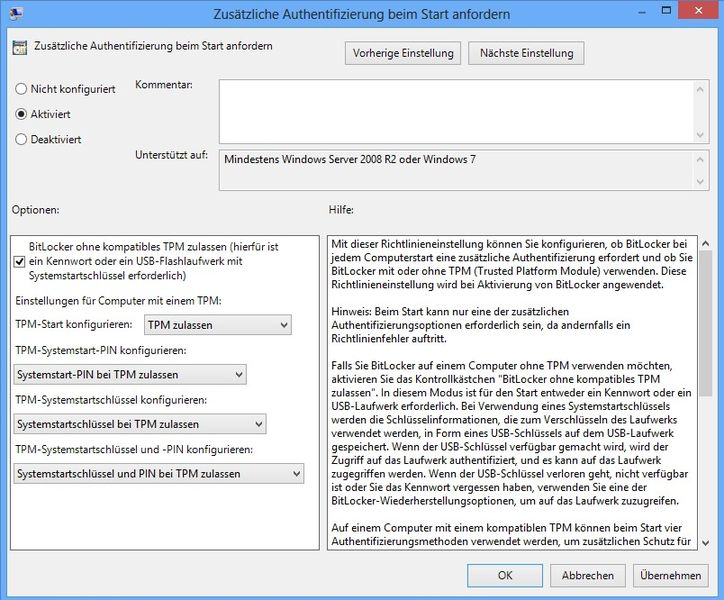Minimize the dialog window
The width and height of the screenshot is (724, 600).
[642, 12]
